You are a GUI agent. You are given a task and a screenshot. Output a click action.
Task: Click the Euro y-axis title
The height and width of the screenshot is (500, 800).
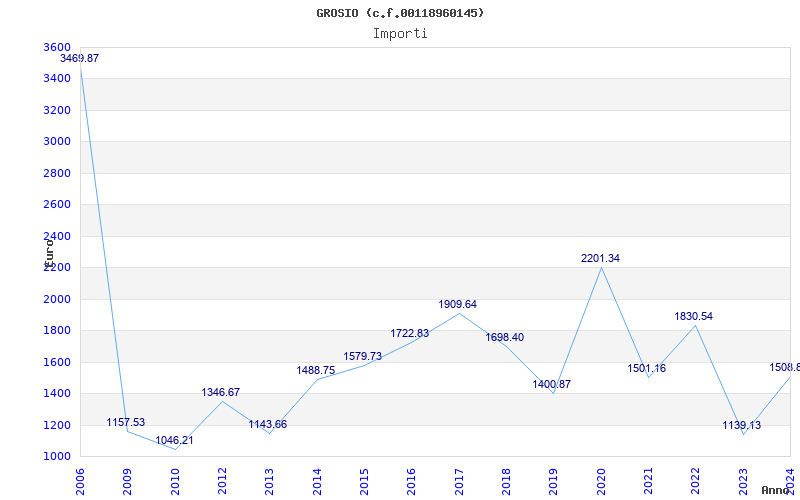point(49,252)
